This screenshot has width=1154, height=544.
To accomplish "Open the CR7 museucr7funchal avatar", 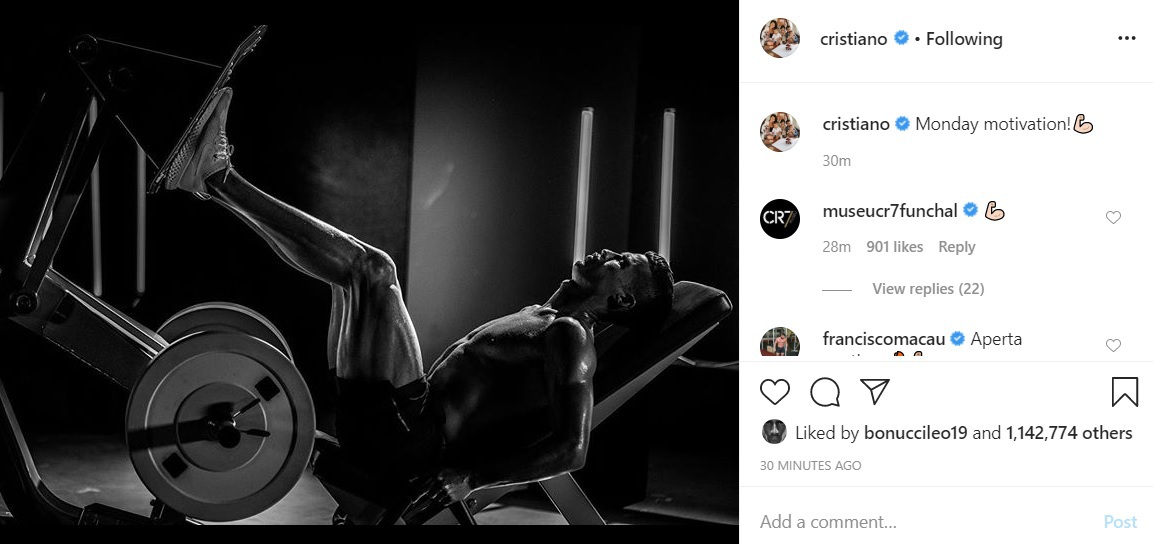I will 779,219.
